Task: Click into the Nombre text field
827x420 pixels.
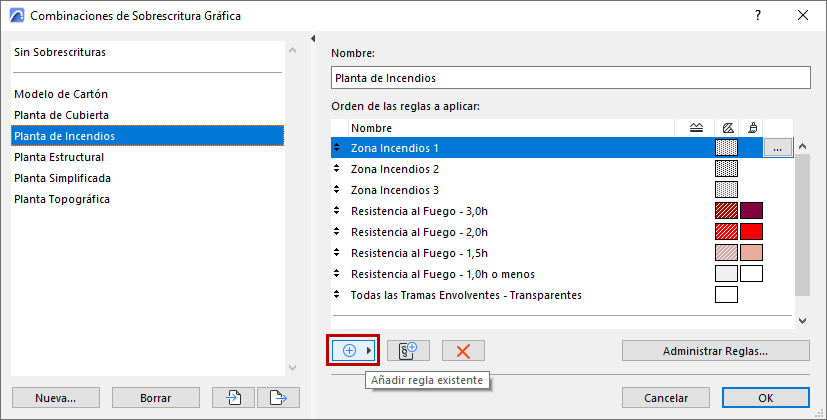Action: click(x=569, y=78)
